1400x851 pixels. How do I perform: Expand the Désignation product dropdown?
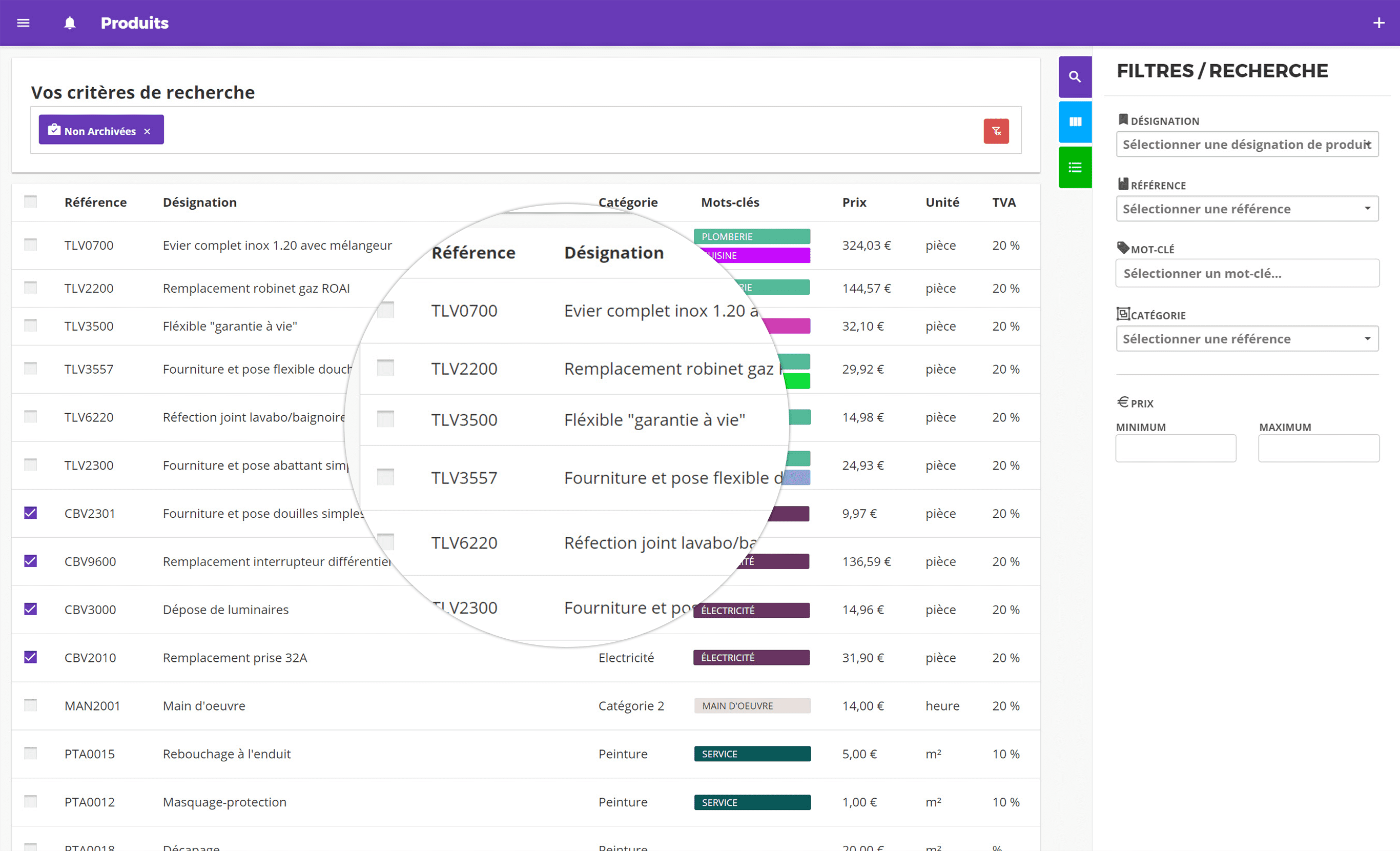pyautogui.click(x=1246, y=143)
